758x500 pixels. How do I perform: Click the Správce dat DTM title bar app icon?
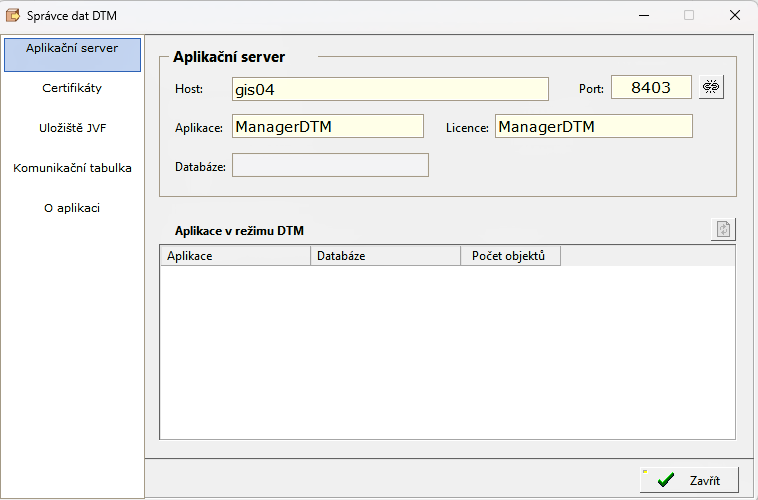13,15
